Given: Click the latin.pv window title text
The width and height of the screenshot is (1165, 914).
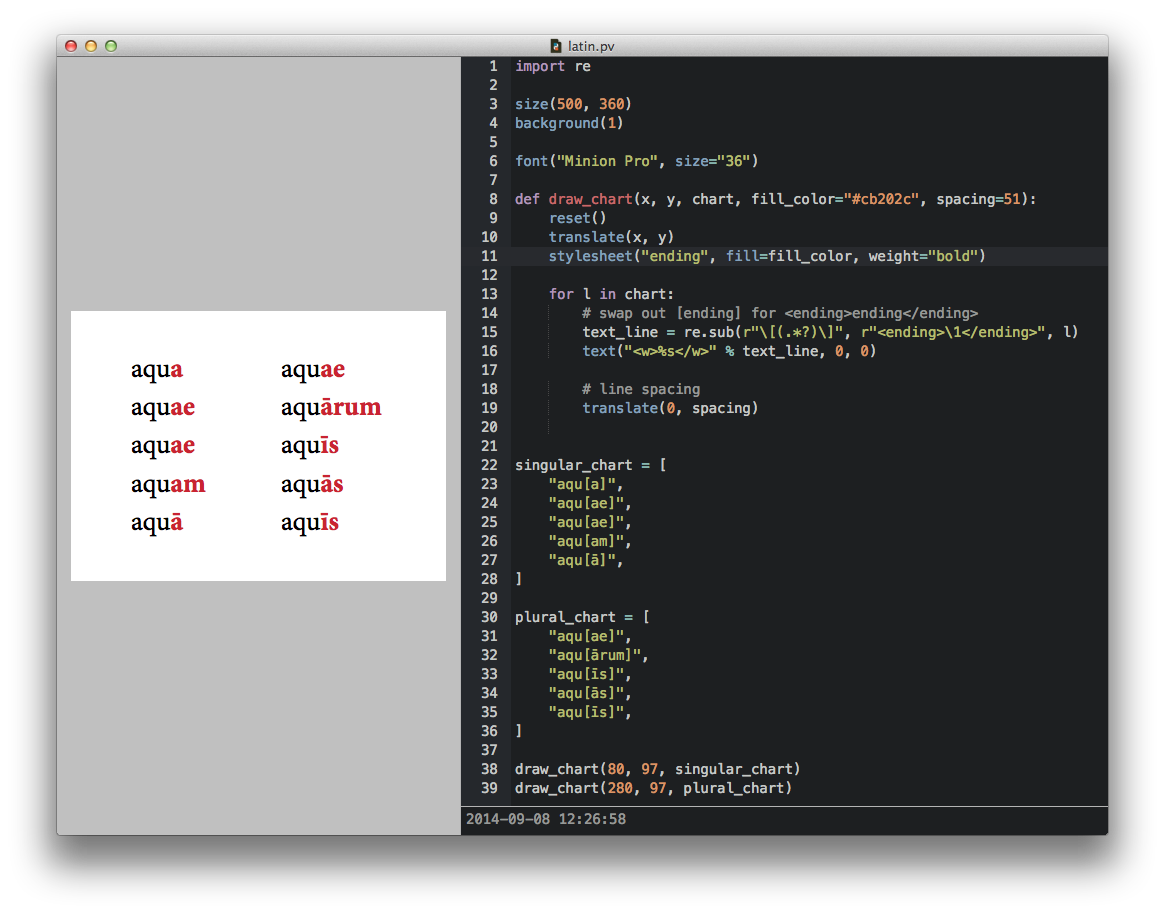Looking at the screenshot, I should (591, 46).
